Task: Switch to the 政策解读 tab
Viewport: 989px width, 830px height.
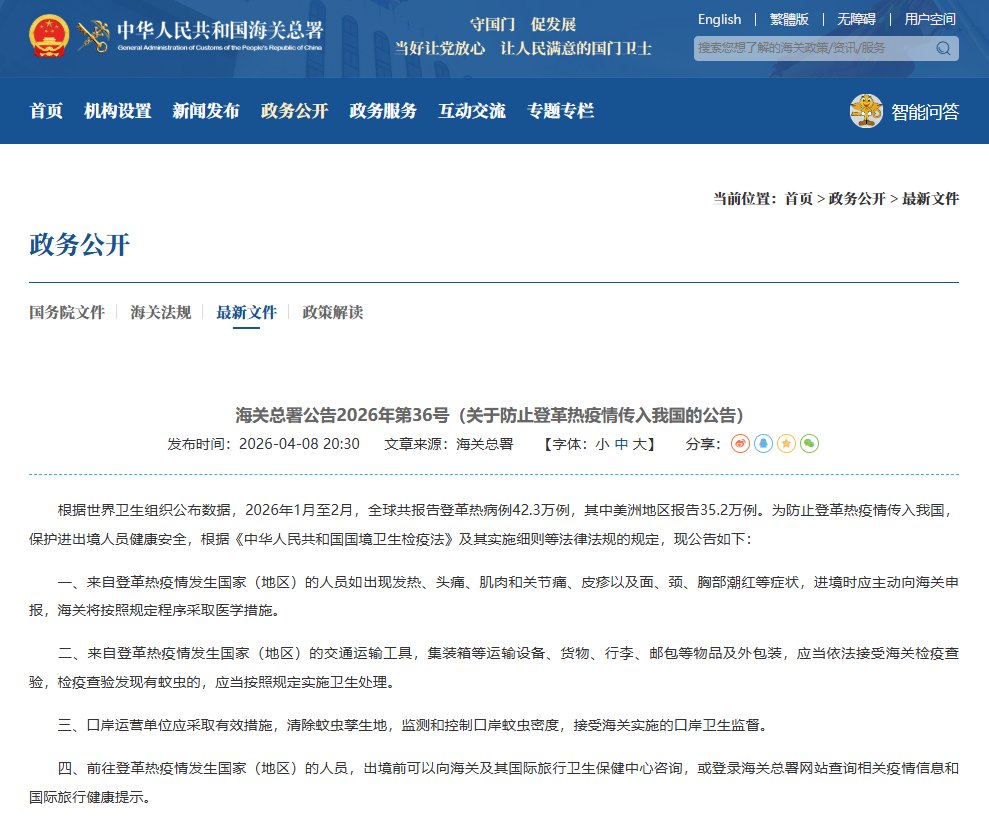Action: (333, 312)
